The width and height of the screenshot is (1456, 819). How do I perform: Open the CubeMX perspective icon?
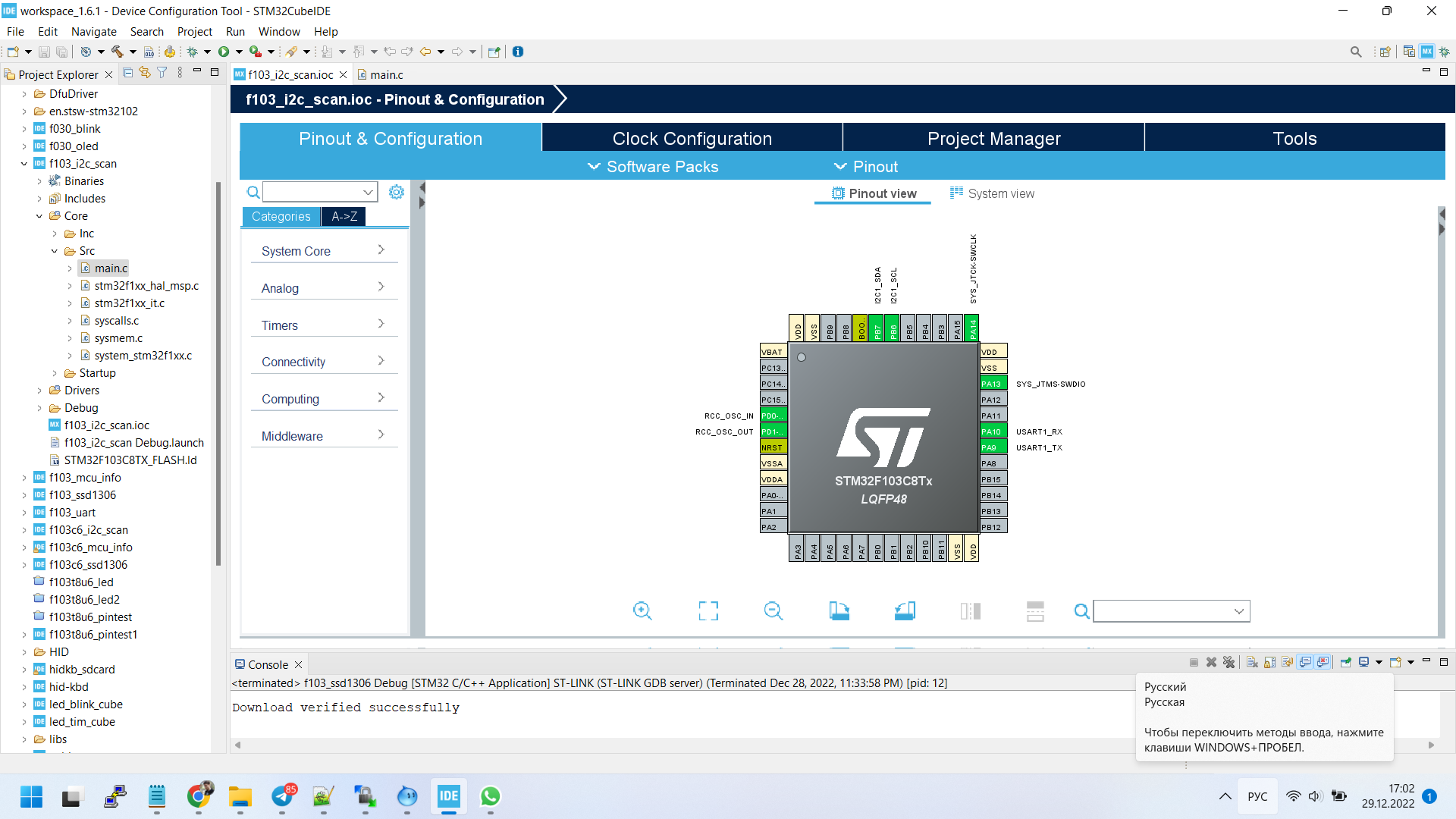[x=1427, y=52]
